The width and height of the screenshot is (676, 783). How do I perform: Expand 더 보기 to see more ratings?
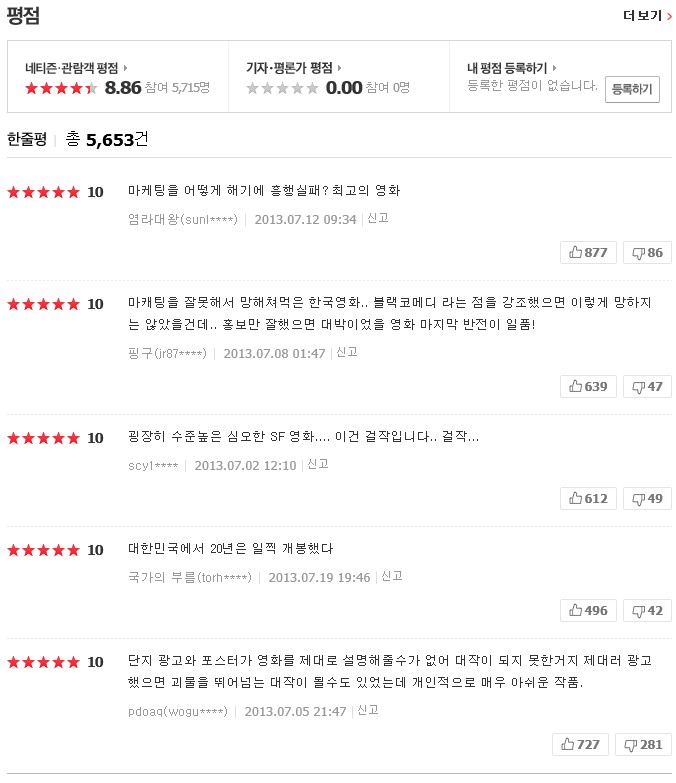642,15
